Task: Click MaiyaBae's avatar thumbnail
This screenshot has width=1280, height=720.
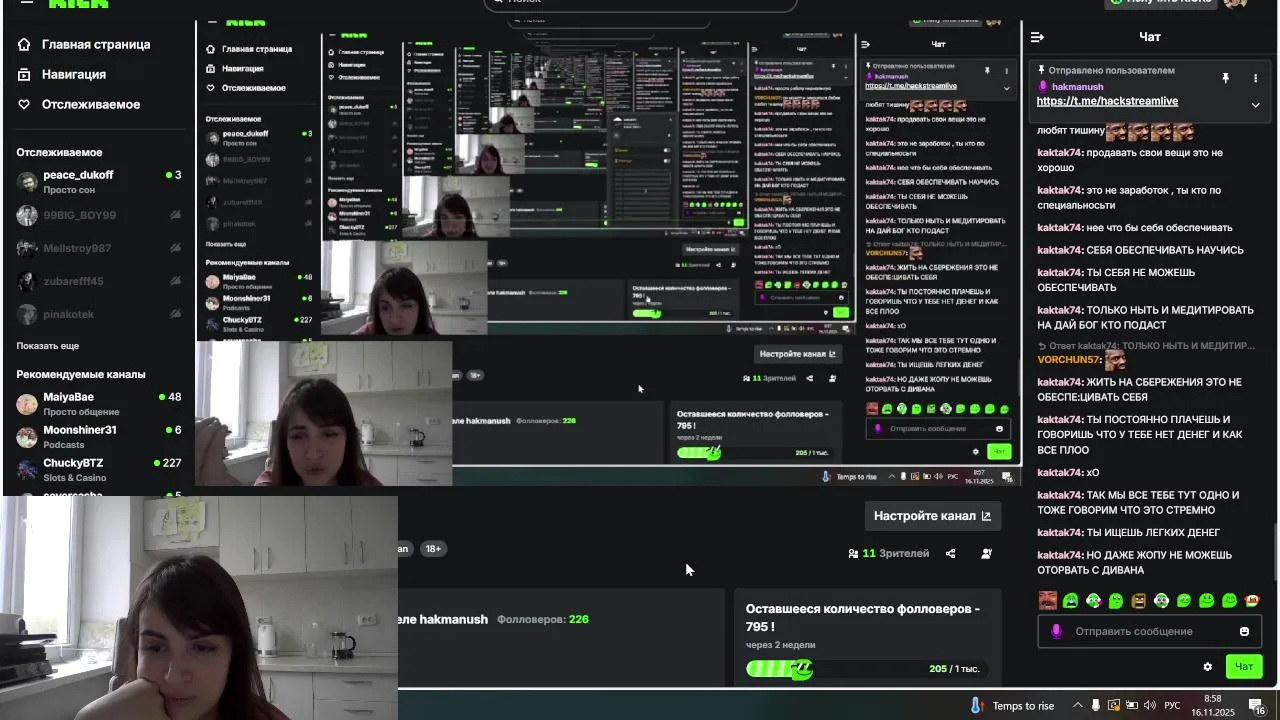Action: pos(27,404)
